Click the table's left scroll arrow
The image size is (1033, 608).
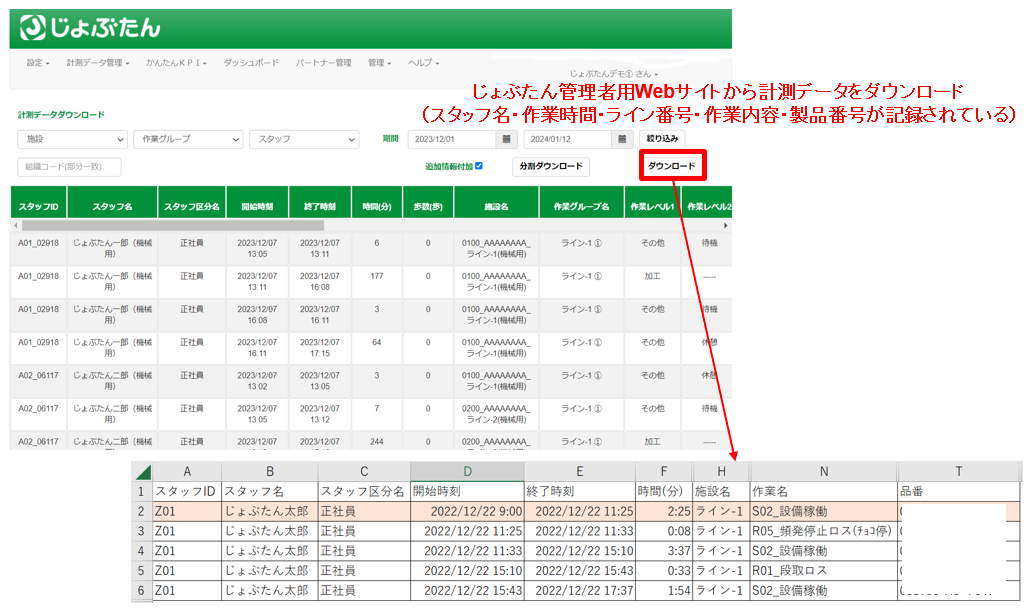click(x=16, y=225)
